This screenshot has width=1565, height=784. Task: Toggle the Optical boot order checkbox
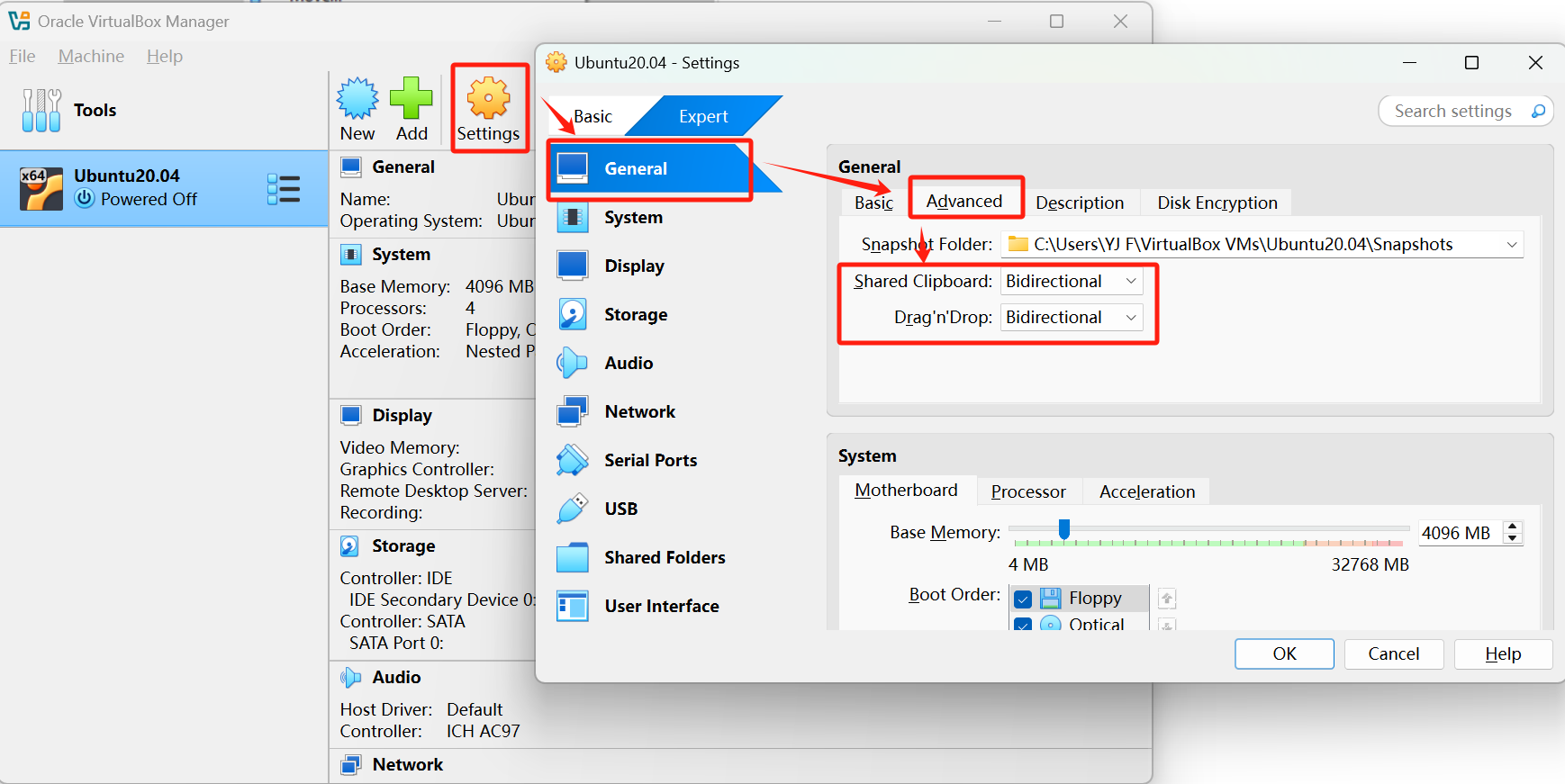[x=1023, y=624]
